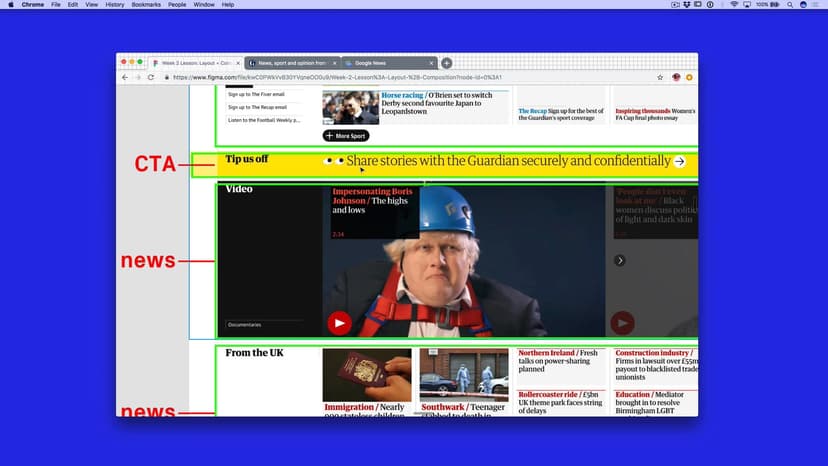Open the Wi-Fi status menu
Screen dimensions: 828x466
click(733, 5)
